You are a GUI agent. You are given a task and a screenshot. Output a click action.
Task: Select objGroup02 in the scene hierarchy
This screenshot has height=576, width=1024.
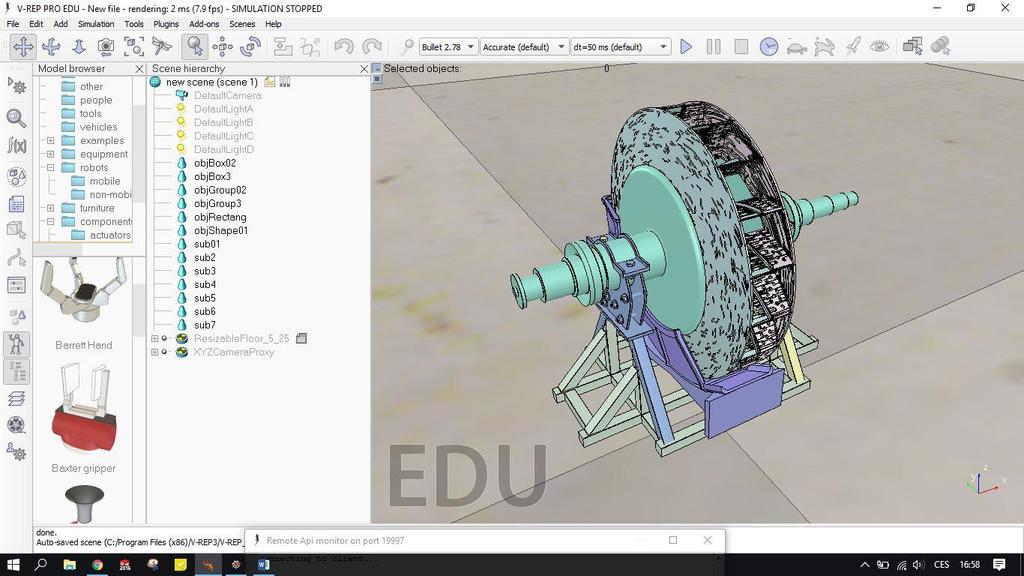coord(220,190)
